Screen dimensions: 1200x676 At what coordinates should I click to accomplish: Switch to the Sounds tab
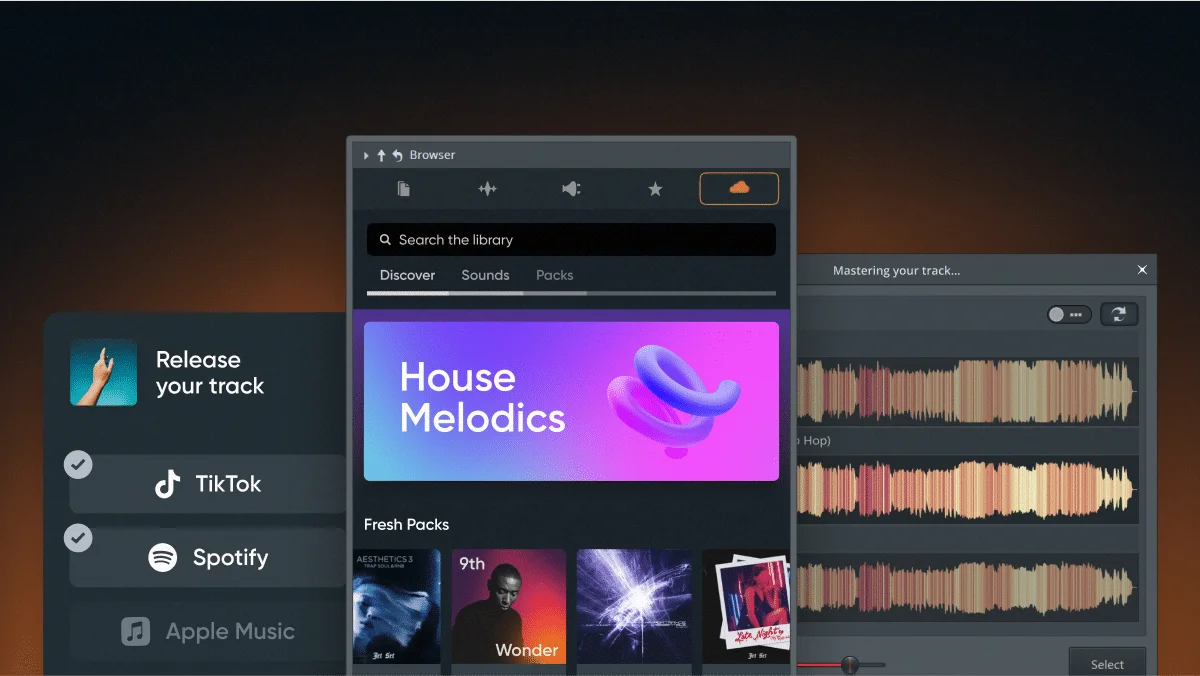[x=485, y=275]
